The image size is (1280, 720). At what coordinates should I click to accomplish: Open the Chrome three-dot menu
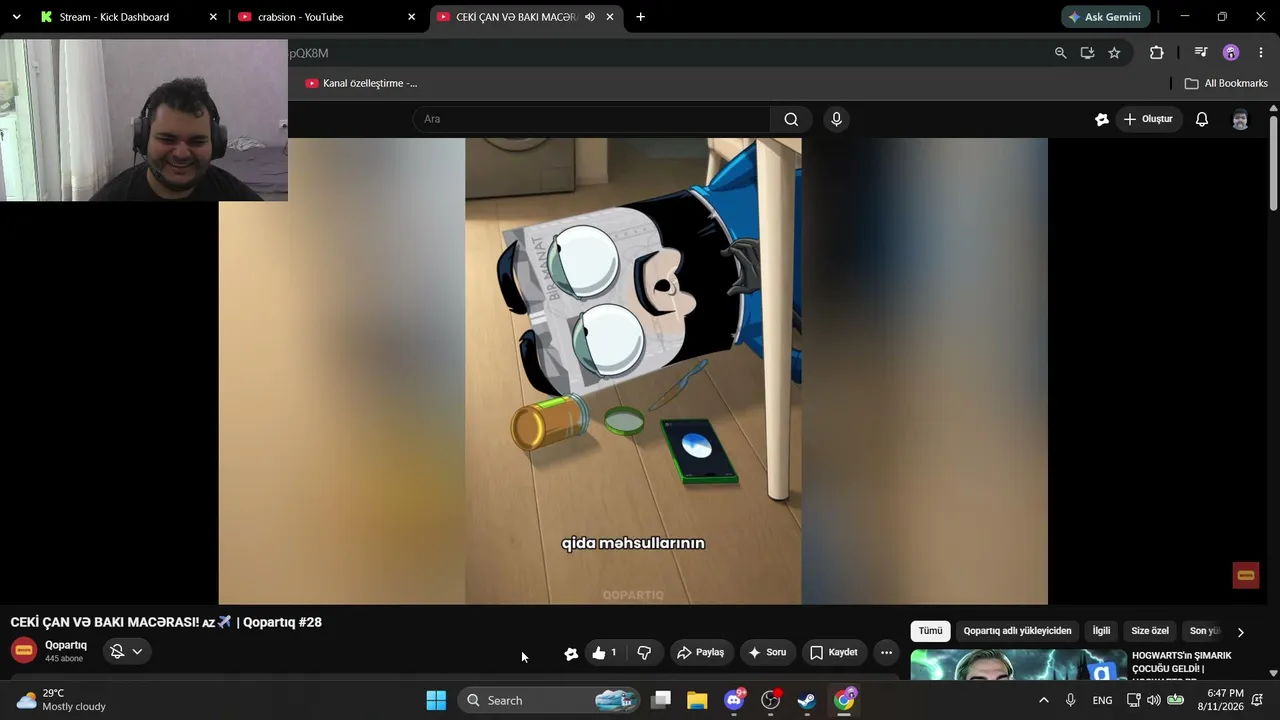tap(1260, 53)
